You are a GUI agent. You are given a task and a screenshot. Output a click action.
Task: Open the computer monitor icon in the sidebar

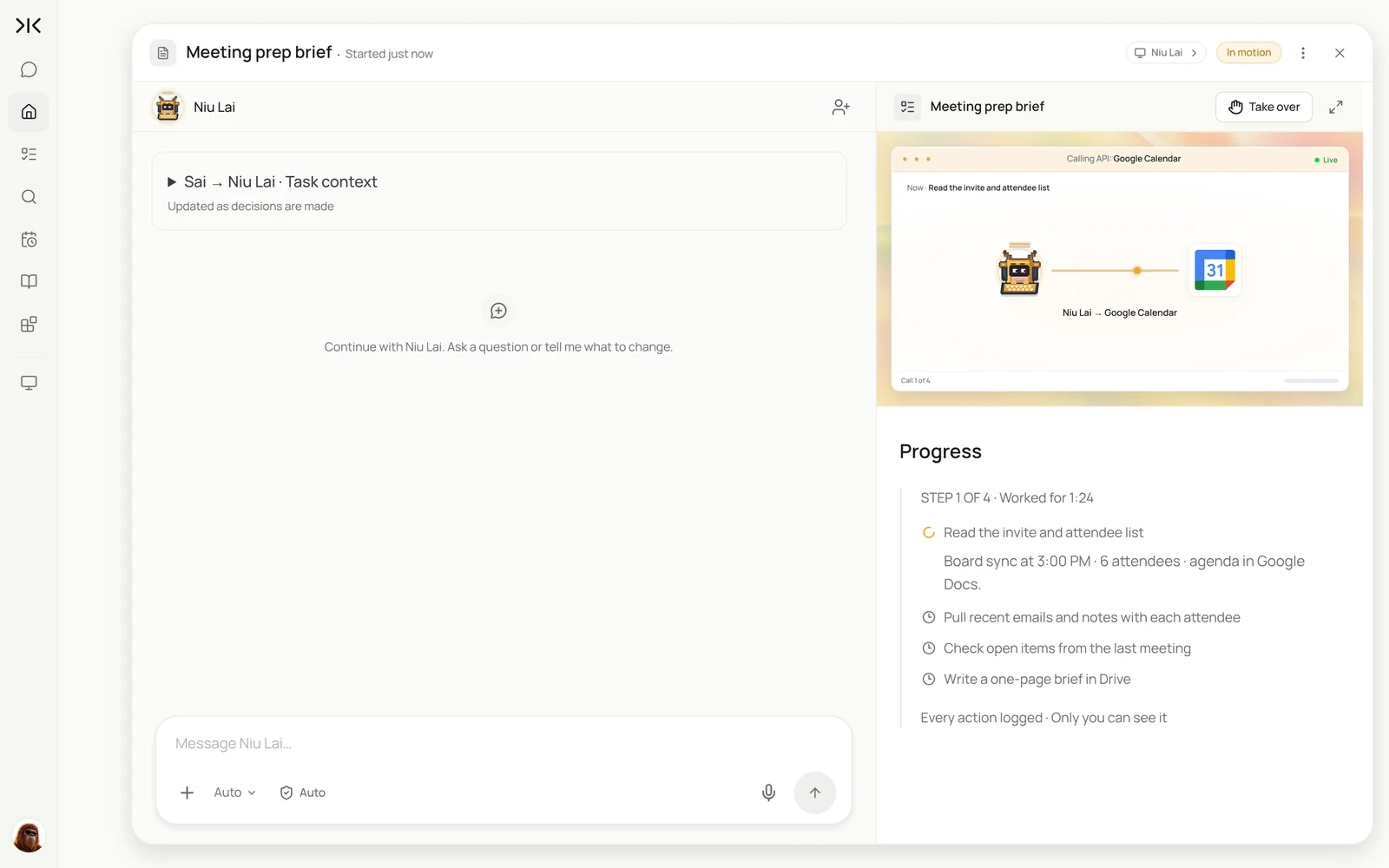click(29, 383)
